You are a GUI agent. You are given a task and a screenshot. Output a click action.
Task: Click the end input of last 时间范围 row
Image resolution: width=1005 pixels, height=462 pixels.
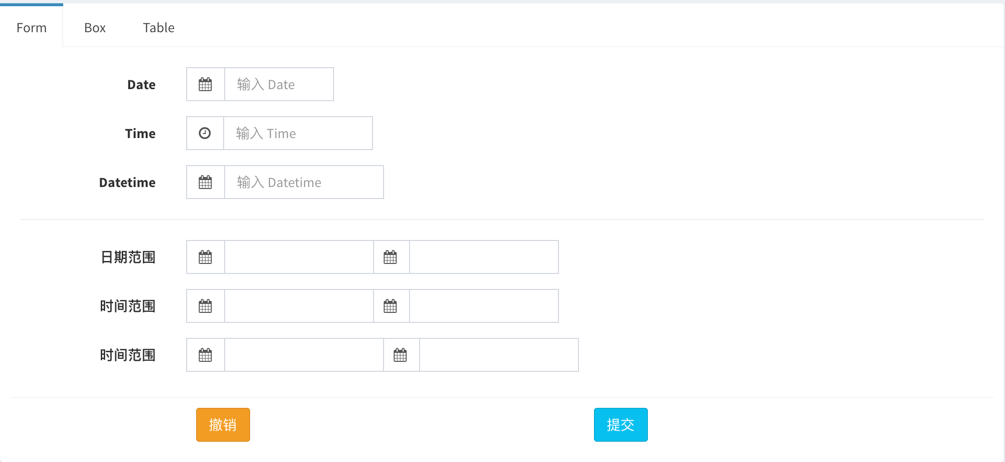pyautogui.click(x=499, y=355)
